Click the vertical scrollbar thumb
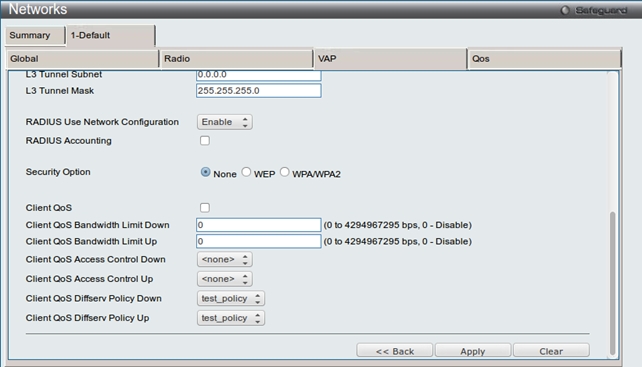This screenshot has height=367, width=642. tap(613, 283)
